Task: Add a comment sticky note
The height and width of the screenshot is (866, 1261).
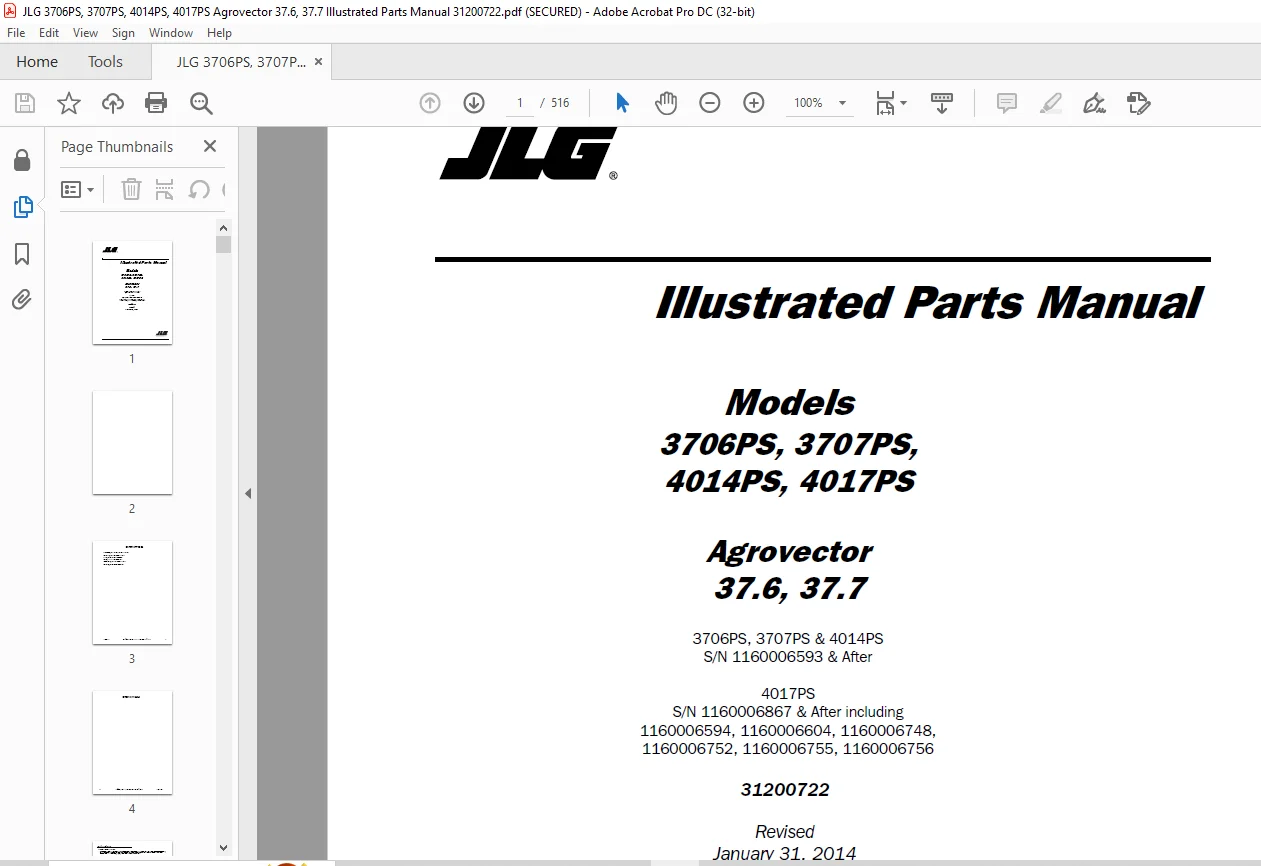Action: coord(1007,103)
